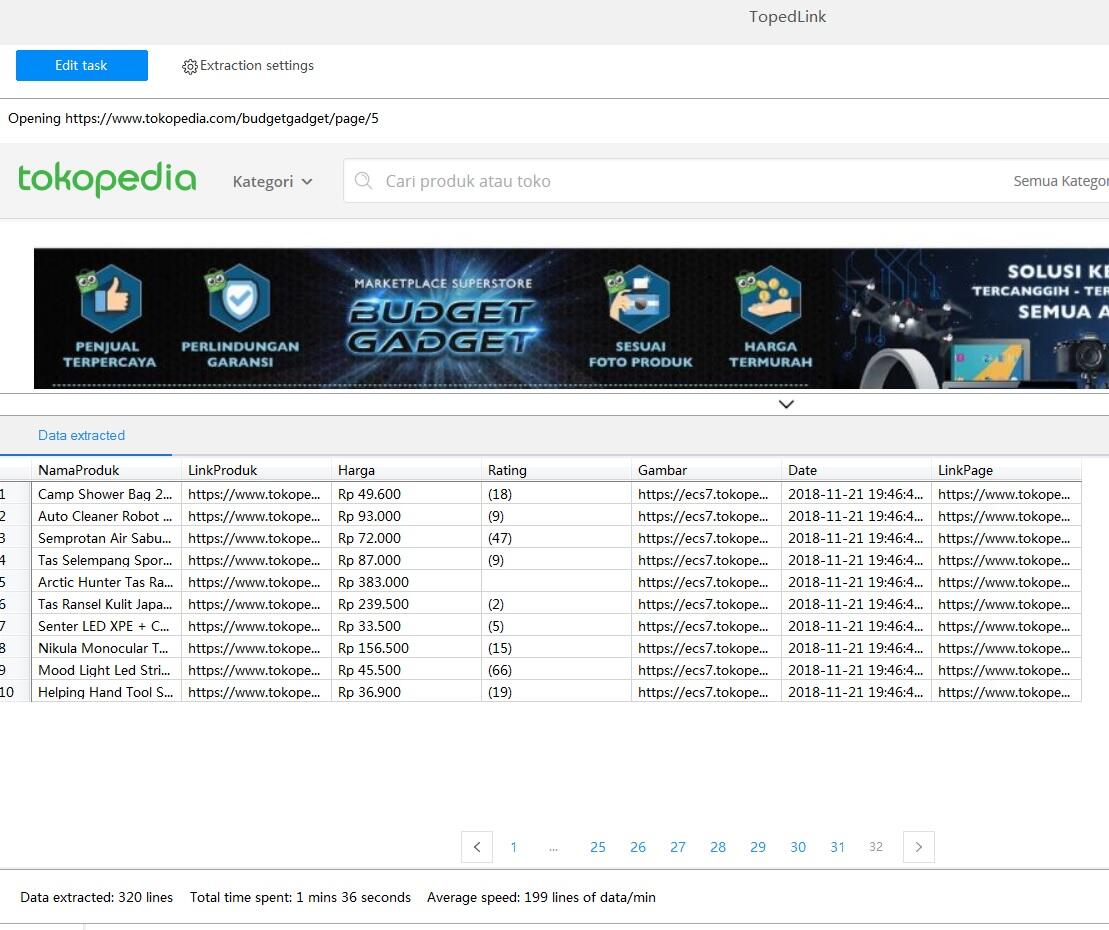The image size is (1109, 930).
Task: Click the Extraction settings gear icon
Action: (x=189, y=67)
